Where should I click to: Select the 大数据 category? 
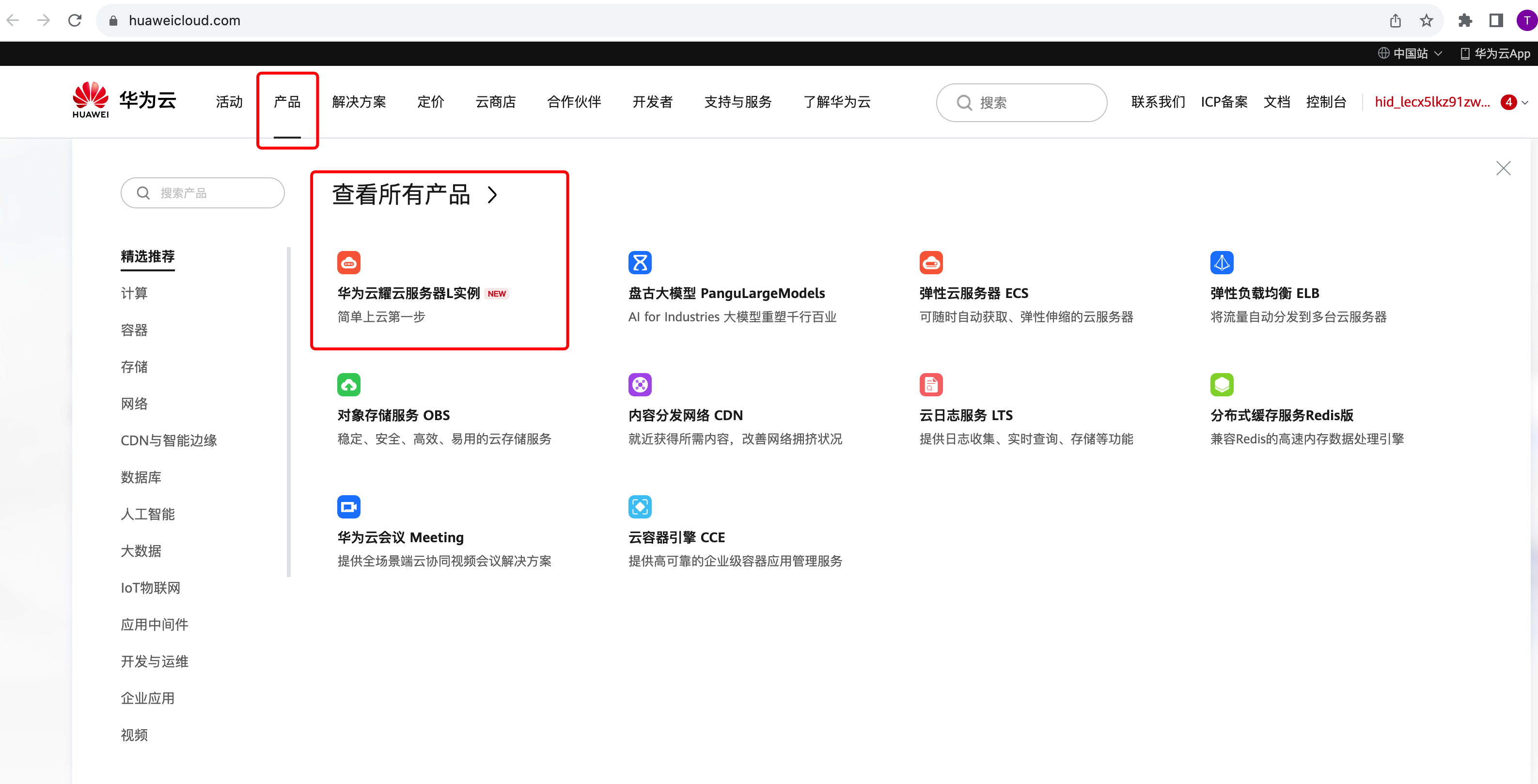(141, 551)
